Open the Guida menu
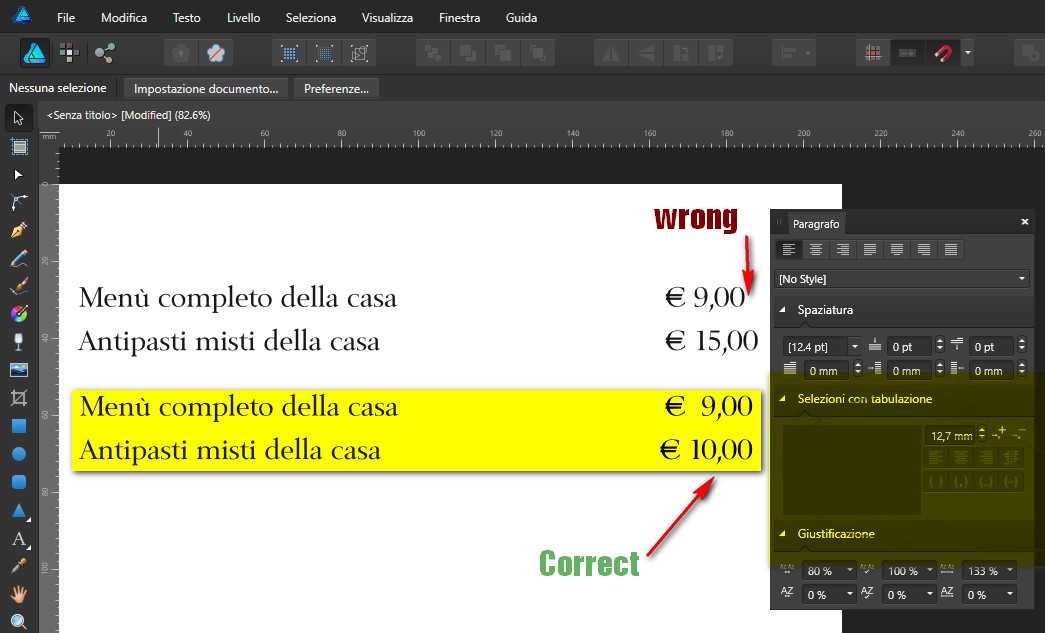The image size is (1045, 633). coord(521,17)
